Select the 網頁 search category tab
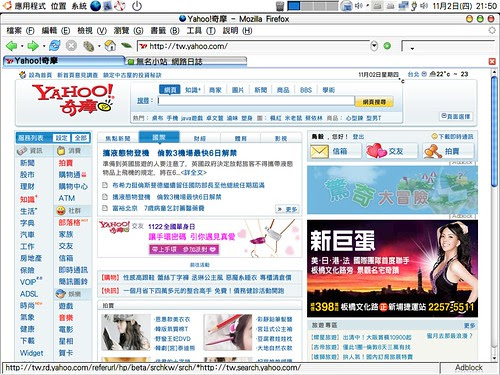Screen dimensions: 500x375 pos(170,90)
